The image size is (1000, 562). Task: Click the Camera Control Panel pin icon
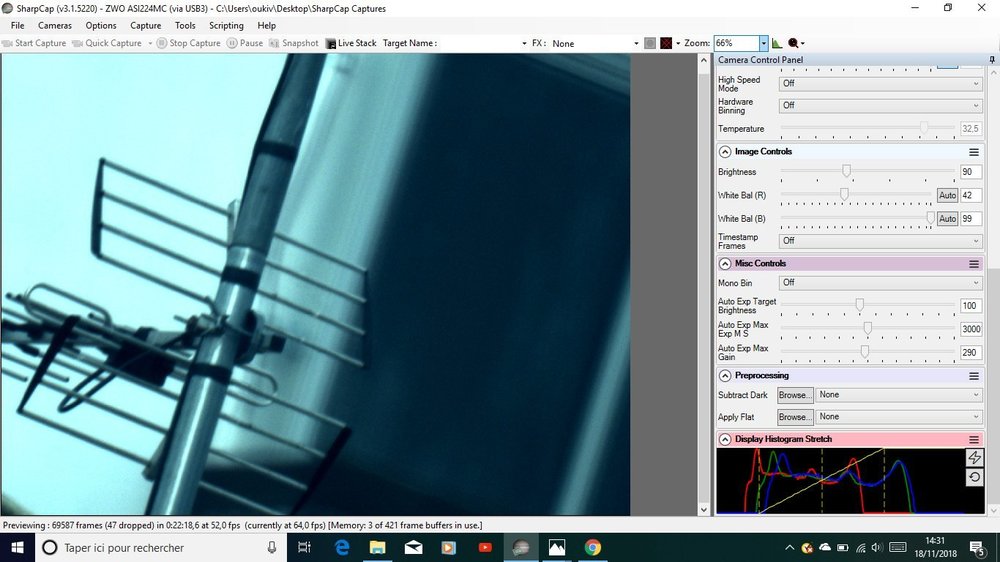(992, 59)
